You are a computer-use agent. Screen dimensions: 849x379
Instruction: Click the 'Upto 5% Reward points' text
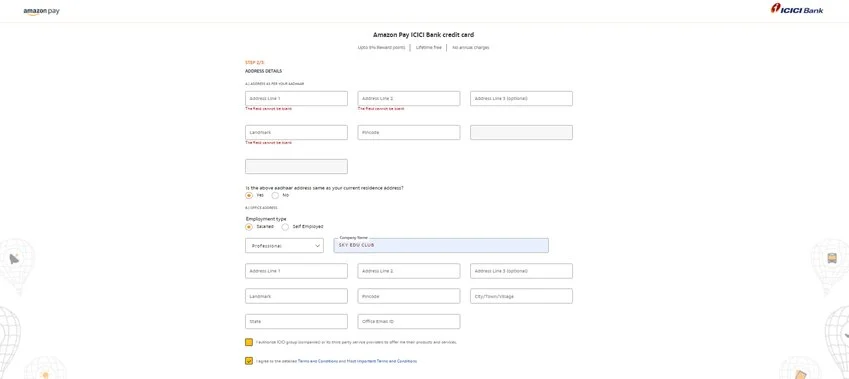click(x=381, y=48)
